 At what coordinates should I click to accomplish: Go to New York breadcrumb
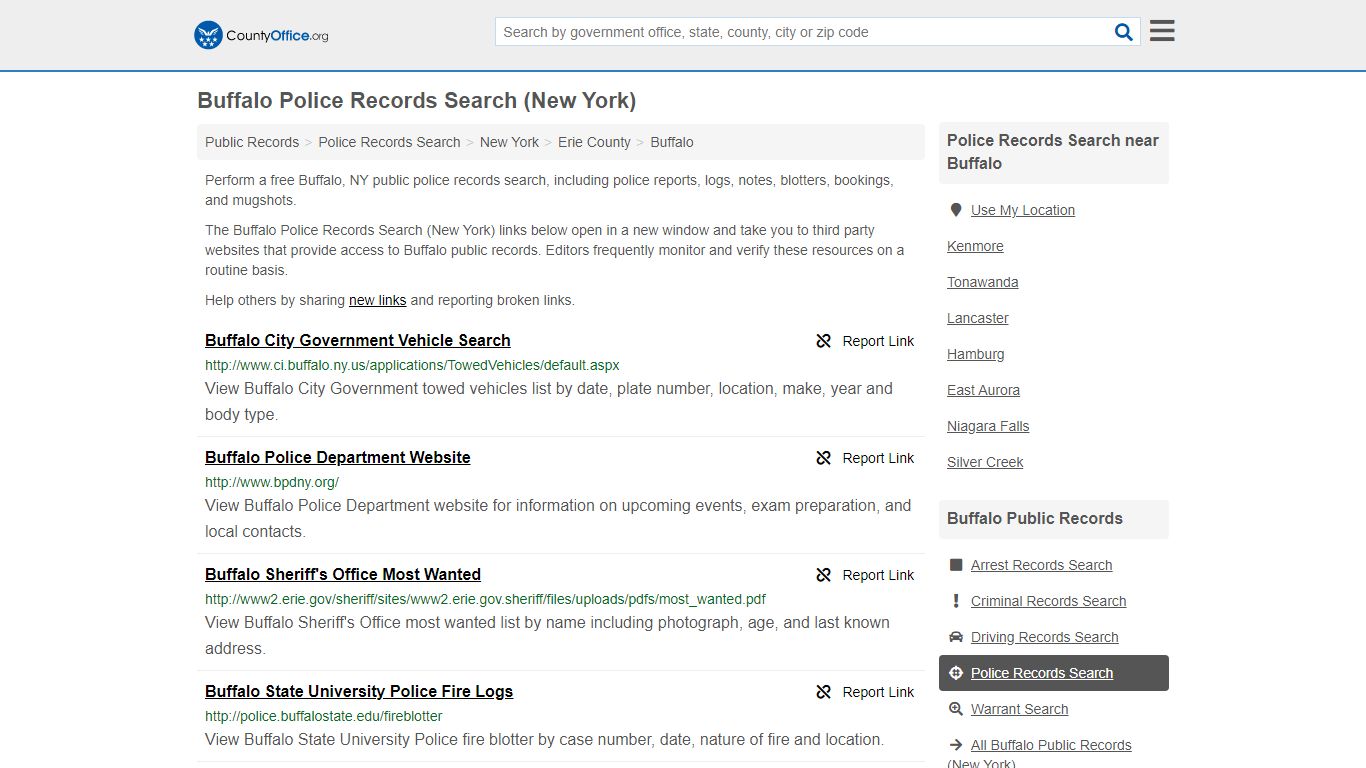point(509,142)
